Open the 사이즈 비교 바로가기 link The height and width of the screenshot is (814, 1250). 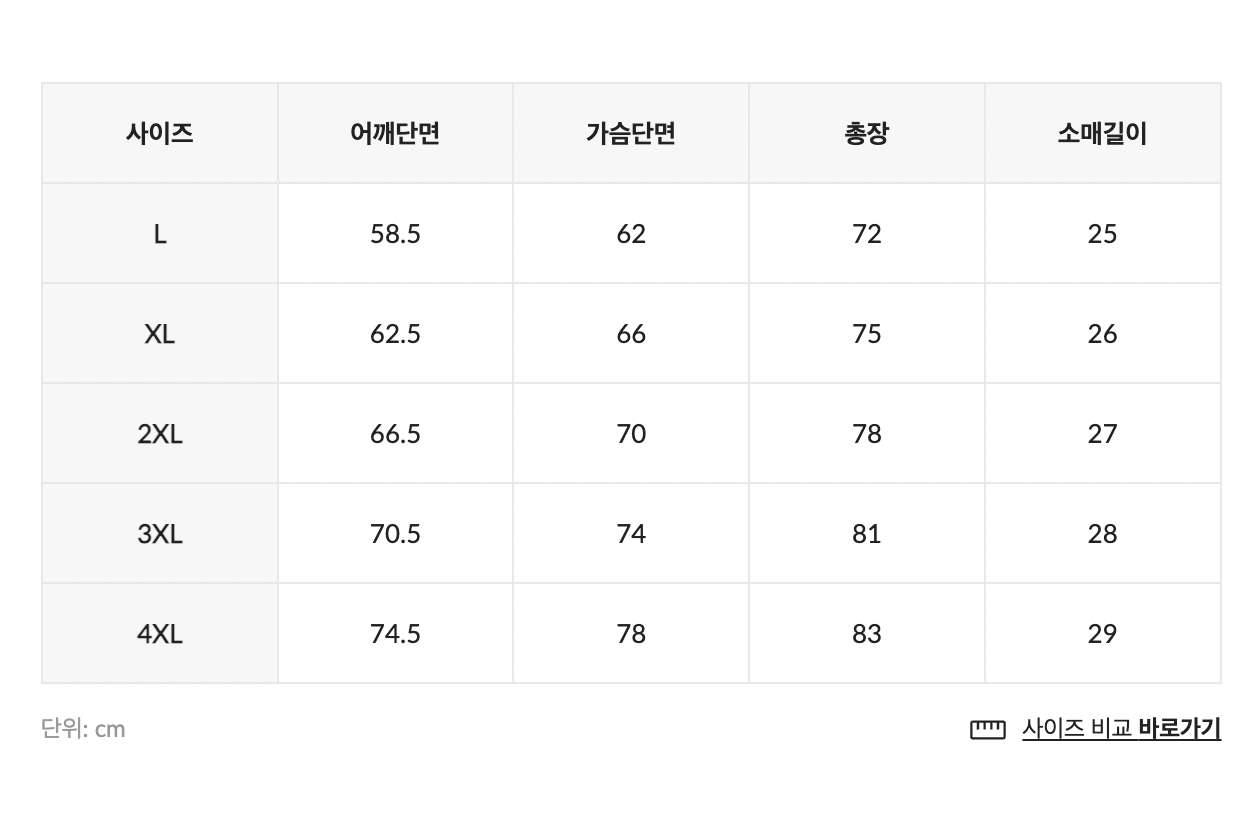point(1120,729)
